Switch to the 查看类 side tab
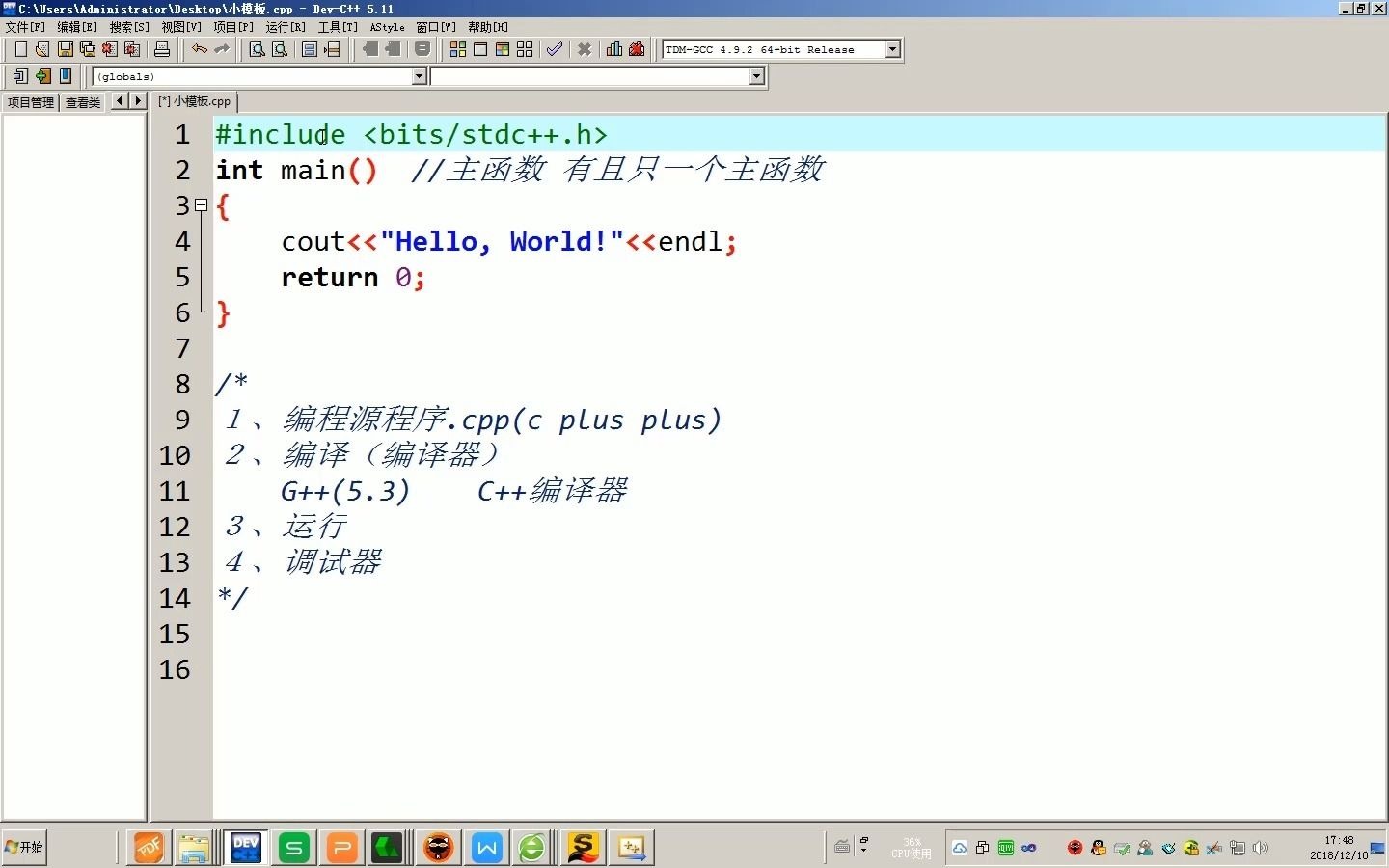This screenshot has height=868, width=1389. pos(83,102)
